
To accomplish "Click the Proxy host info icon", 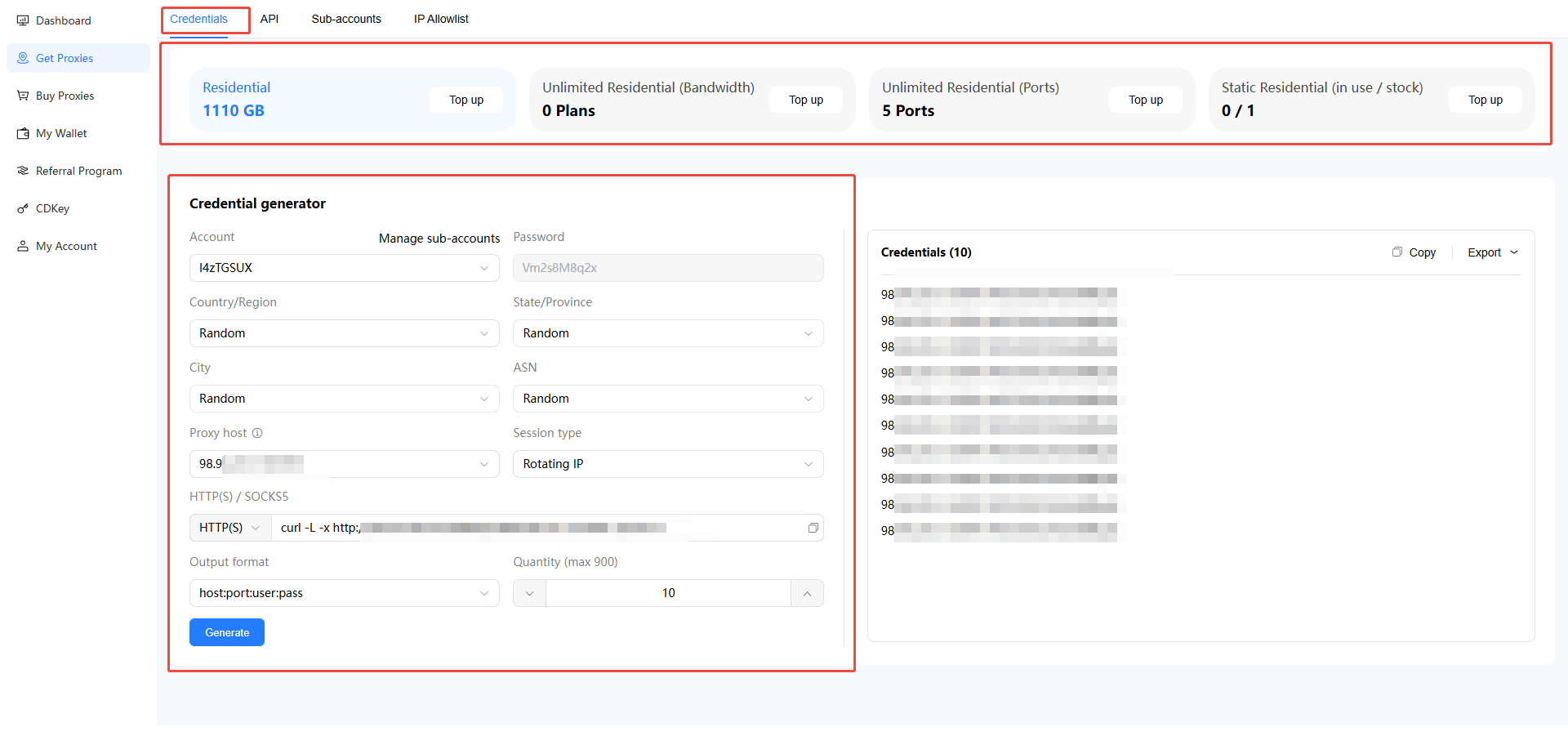I will [257, 433].
